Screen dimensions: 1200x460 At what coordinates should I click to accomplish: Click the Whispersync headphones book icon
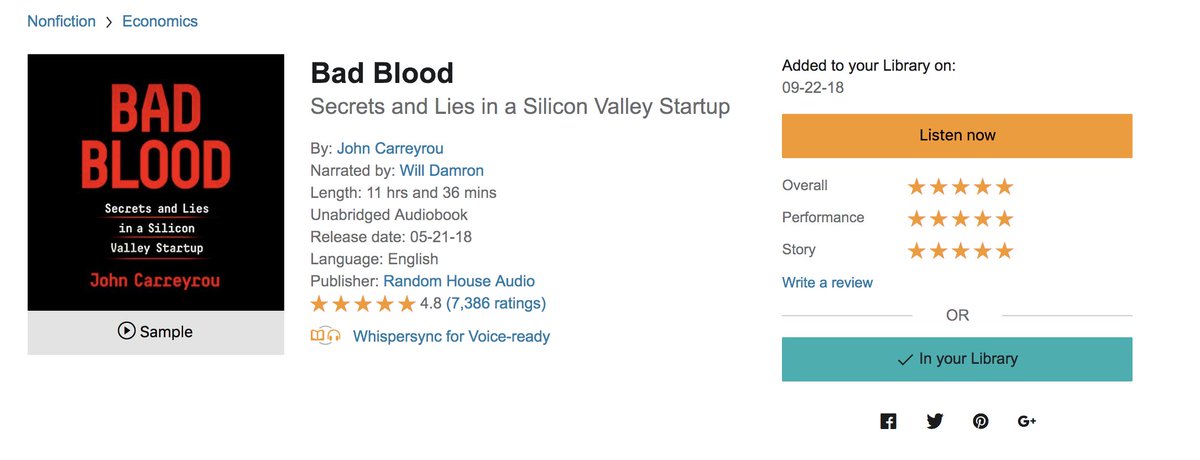click(326, 336)
